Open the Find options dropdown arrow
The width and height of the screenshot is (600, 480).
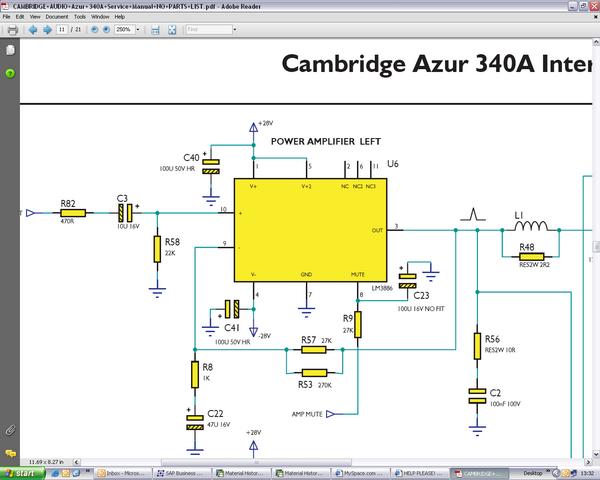click(235, 30)
